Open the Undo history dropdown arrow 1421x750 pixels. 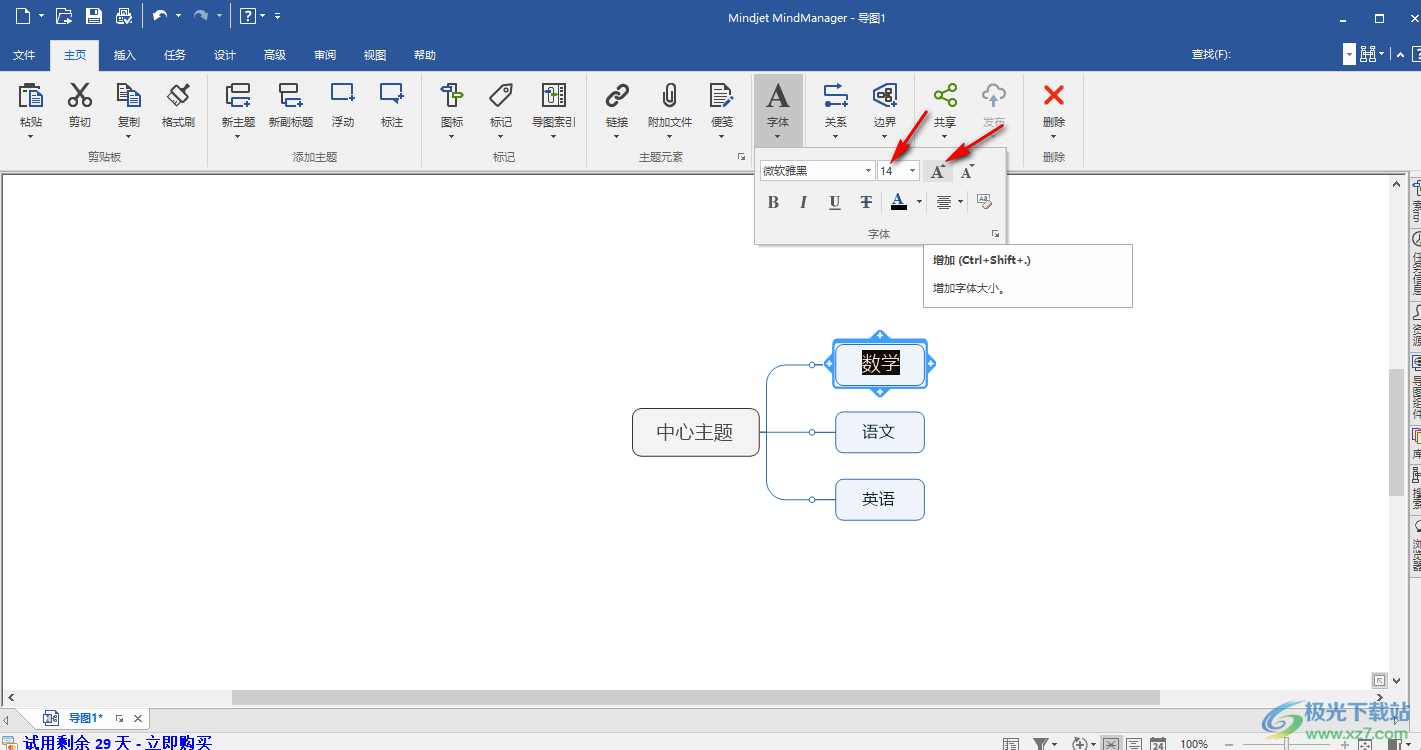click(x=178, y=16)
